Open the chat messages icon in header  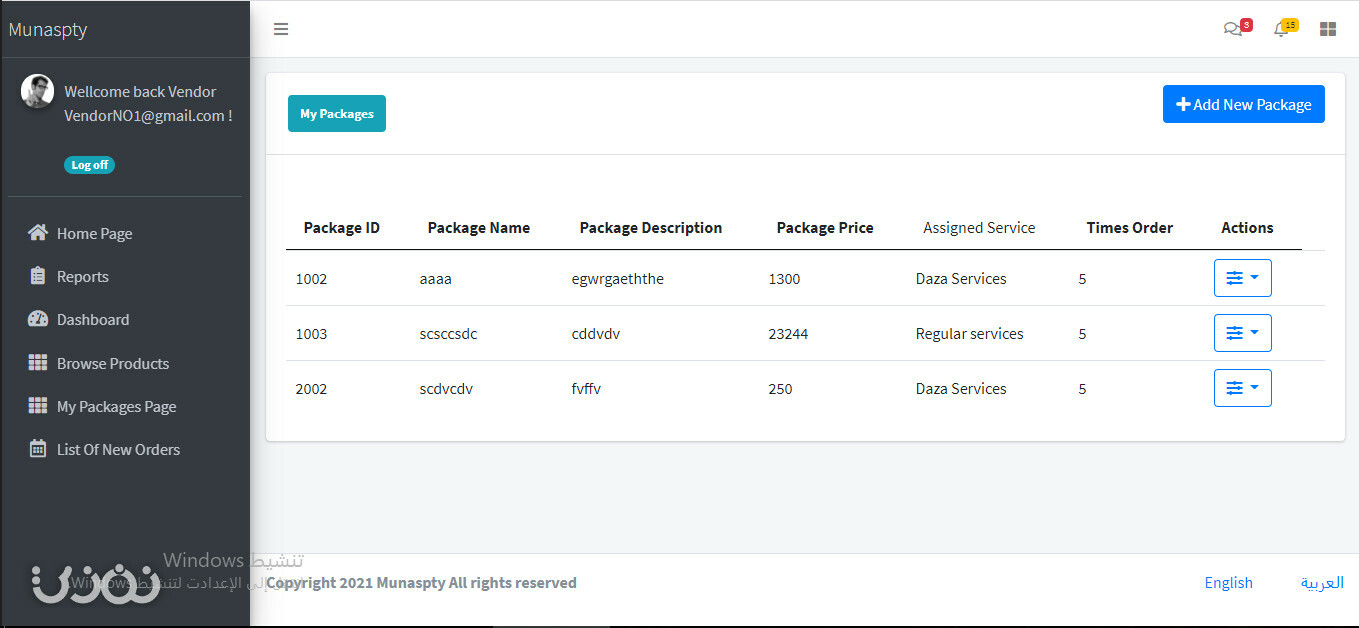(x=1233, y=29)
